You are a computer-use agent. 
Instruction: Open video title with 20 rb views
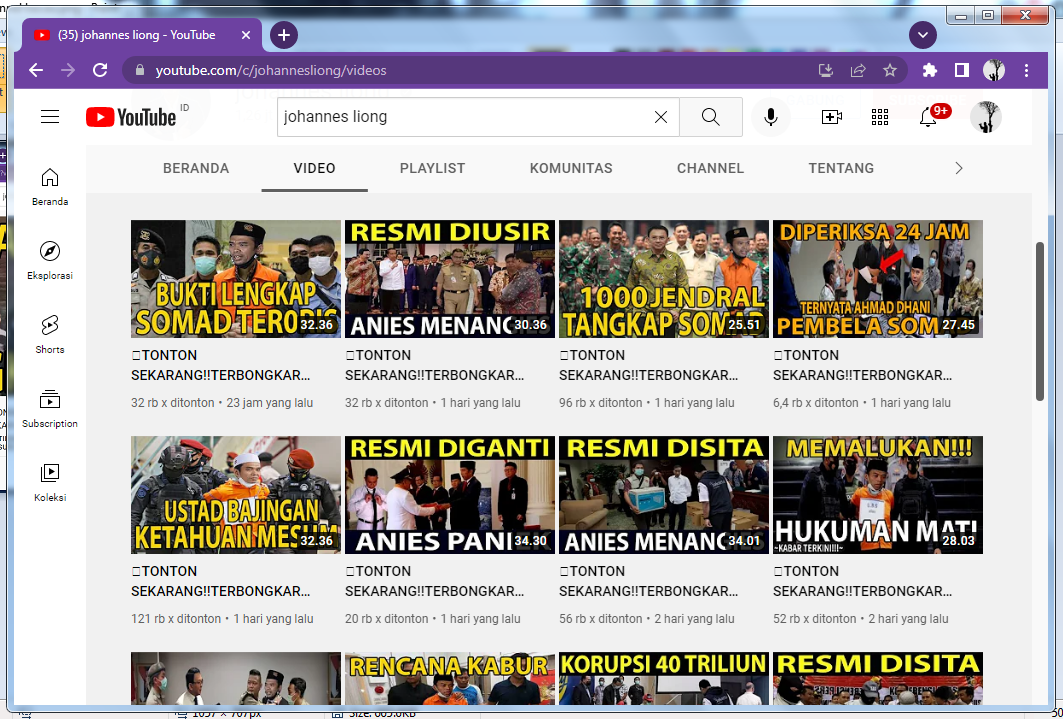435,581
